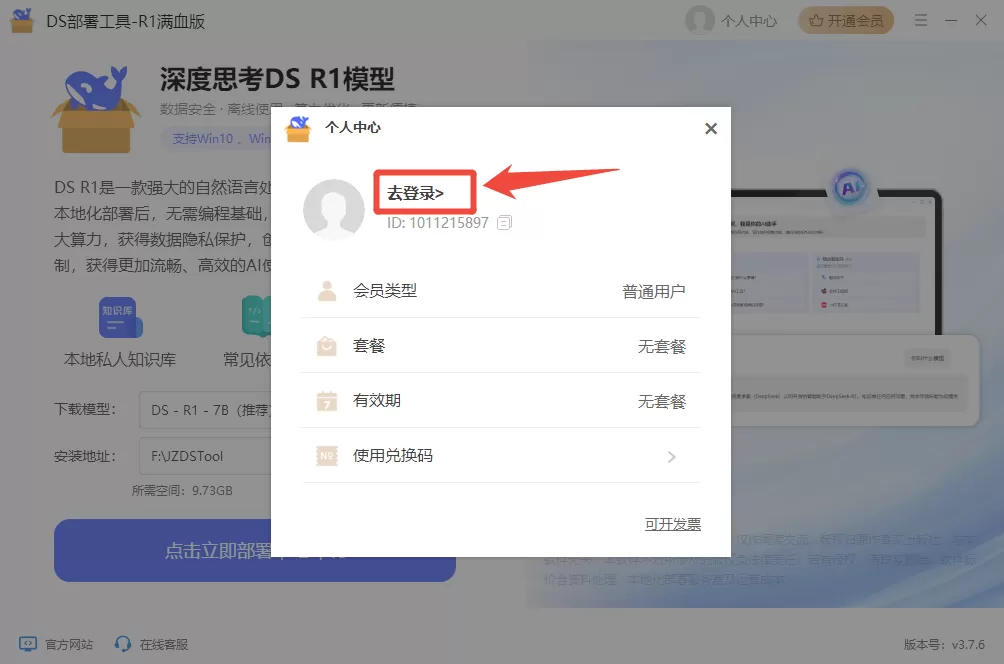The height and width of the screenshot is (664, 1004).
Task: Click the 套餐 bag icon
Action: tap(327, 346)
